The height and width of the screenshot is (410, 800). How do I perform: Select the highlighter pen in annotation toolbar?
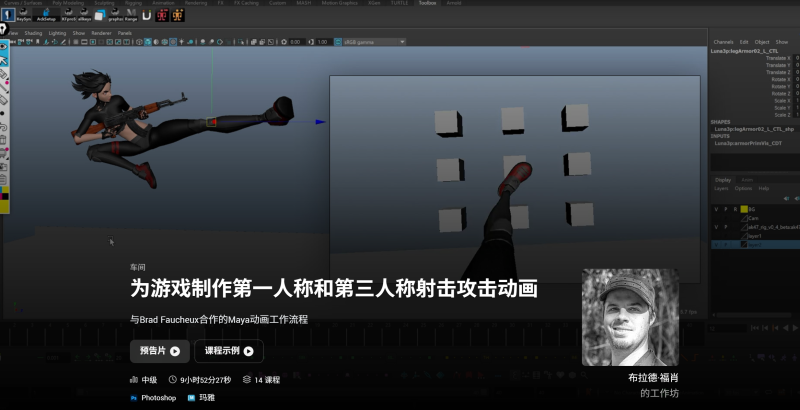pyautogui.click(x=4, y=73)
